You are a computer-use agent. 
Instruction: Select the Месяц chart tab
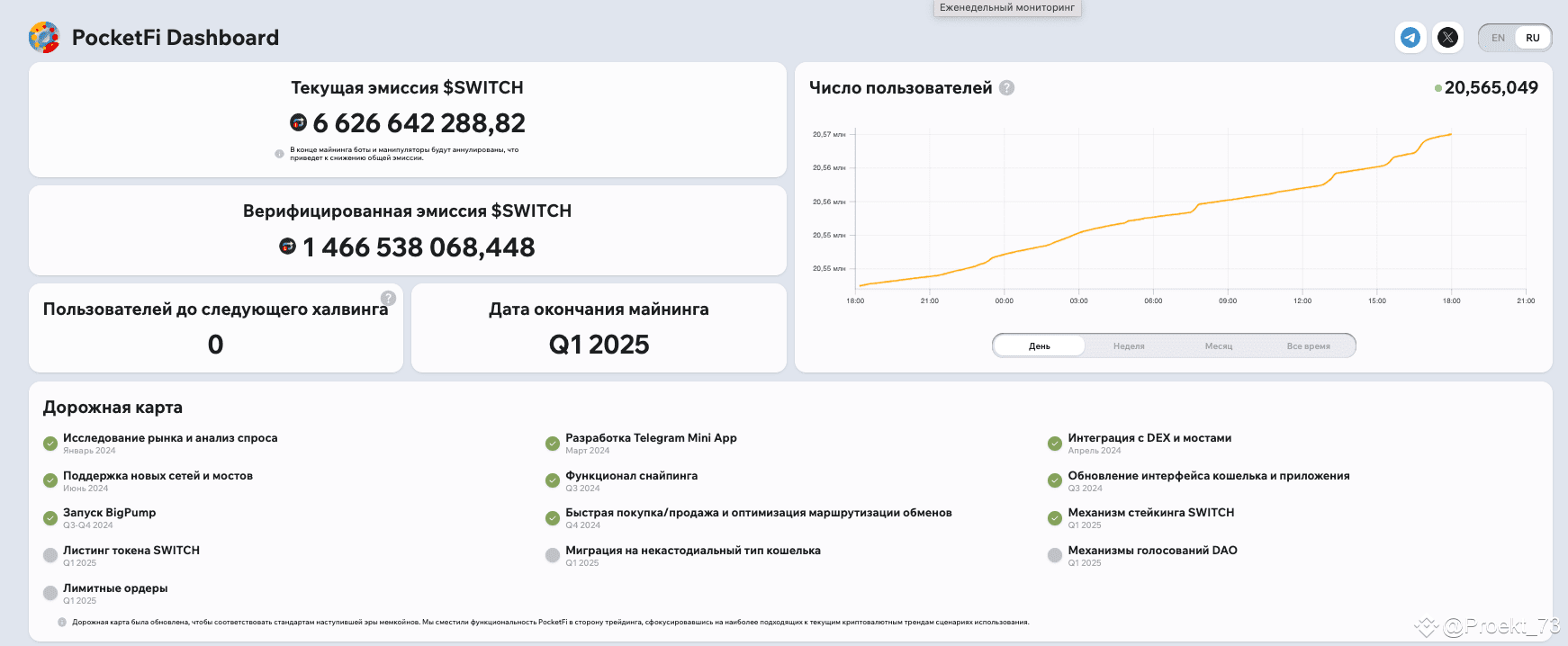click(x=1219, y=346)
